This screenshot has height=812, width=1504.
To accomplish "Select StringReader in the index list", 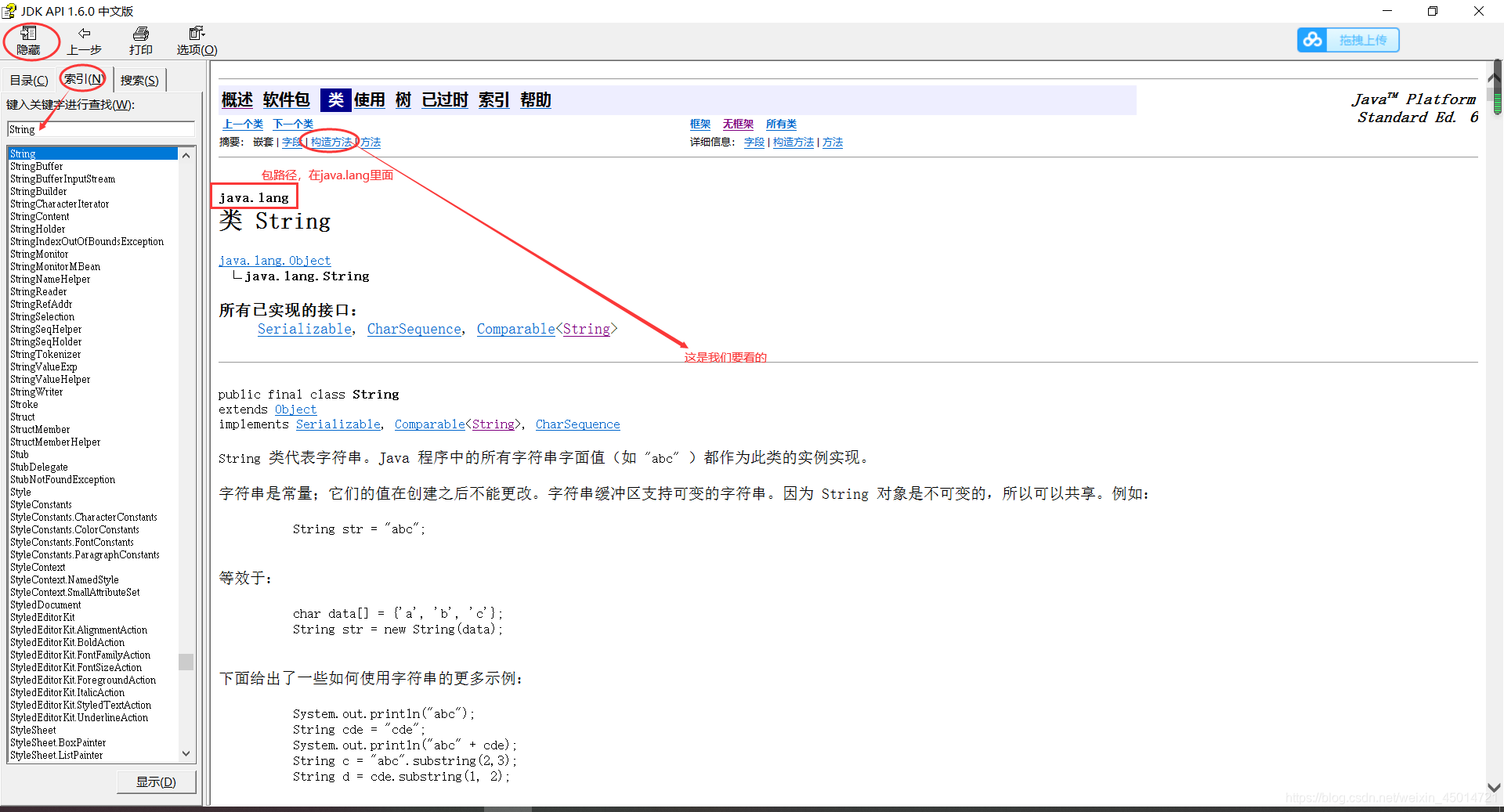I will (x=38, y=291).
